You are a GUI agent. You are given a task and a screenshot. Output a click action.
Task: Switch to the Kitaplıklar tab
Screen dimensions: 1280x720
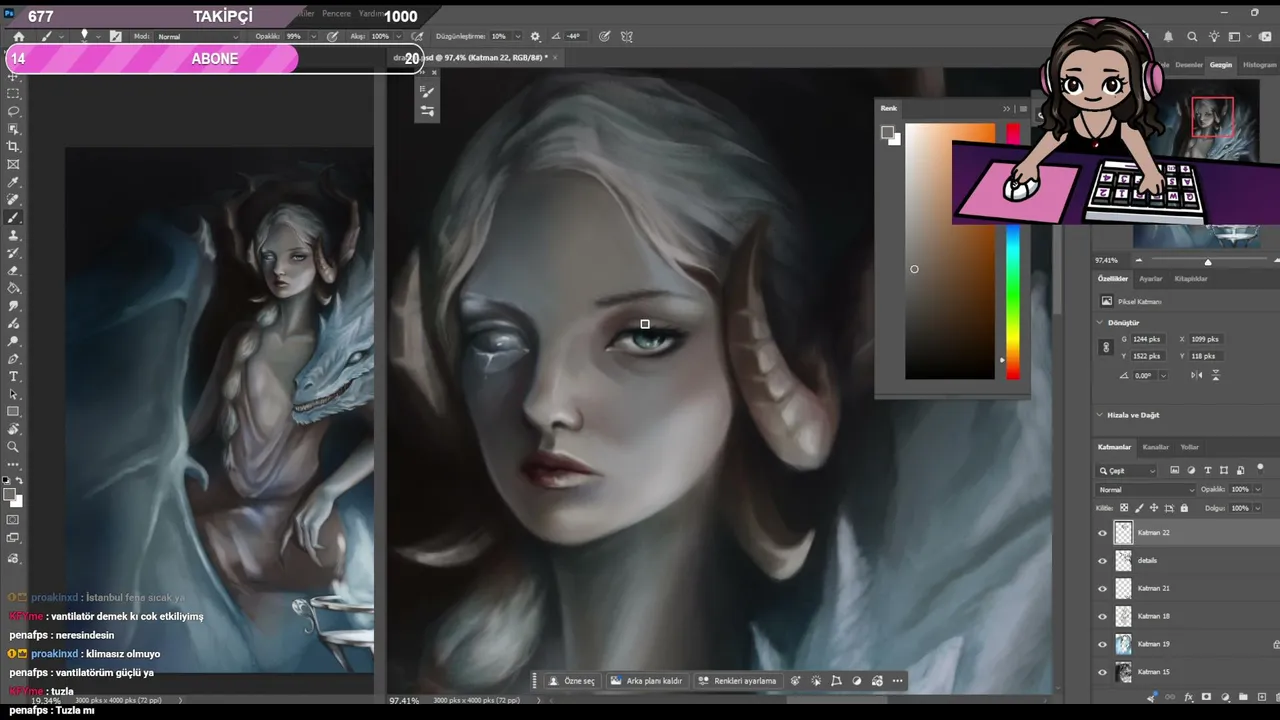[x=1191, y=279]
